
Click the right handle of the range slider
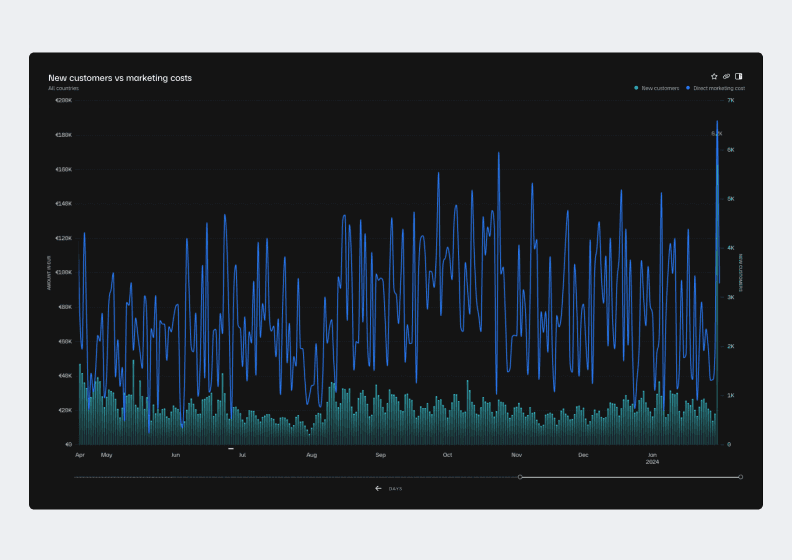[x=740, y=477]
